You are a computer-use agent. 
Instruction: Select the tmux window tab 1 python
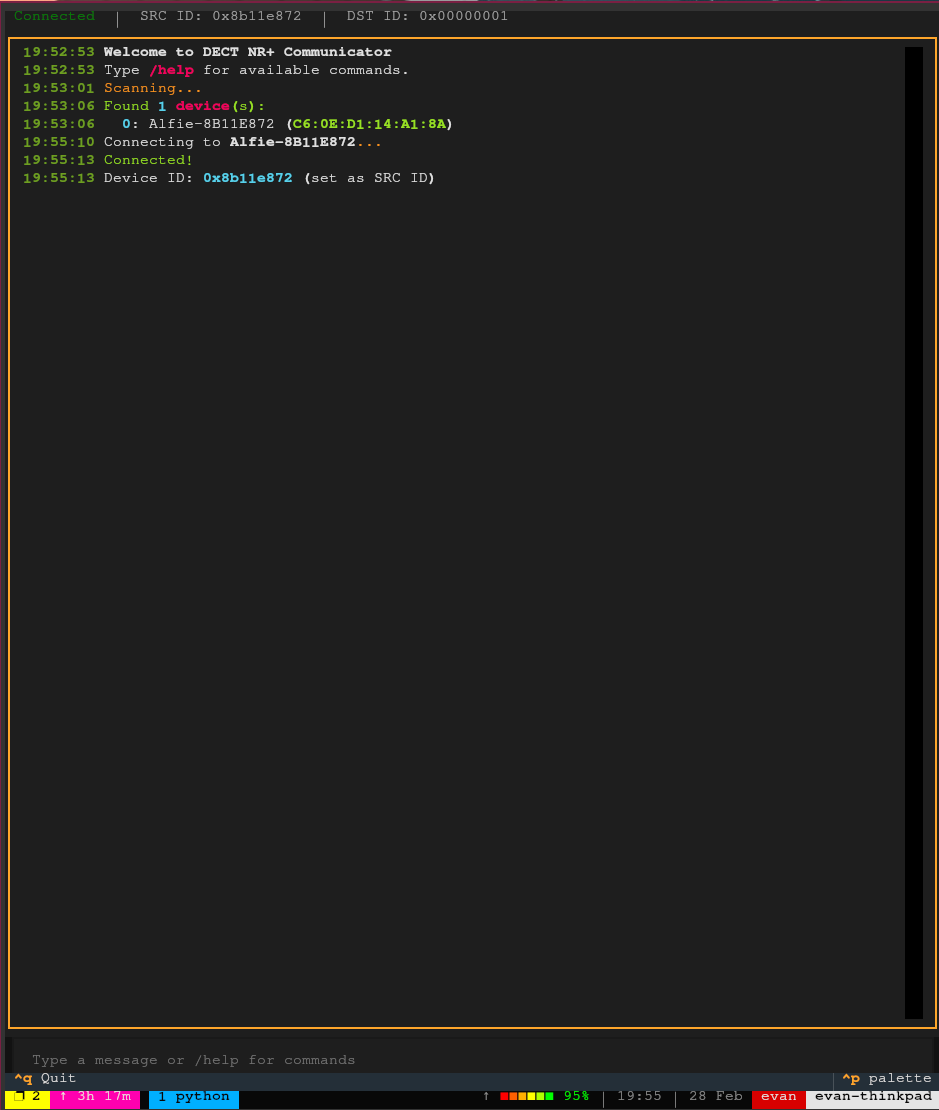click(194, 1096)
